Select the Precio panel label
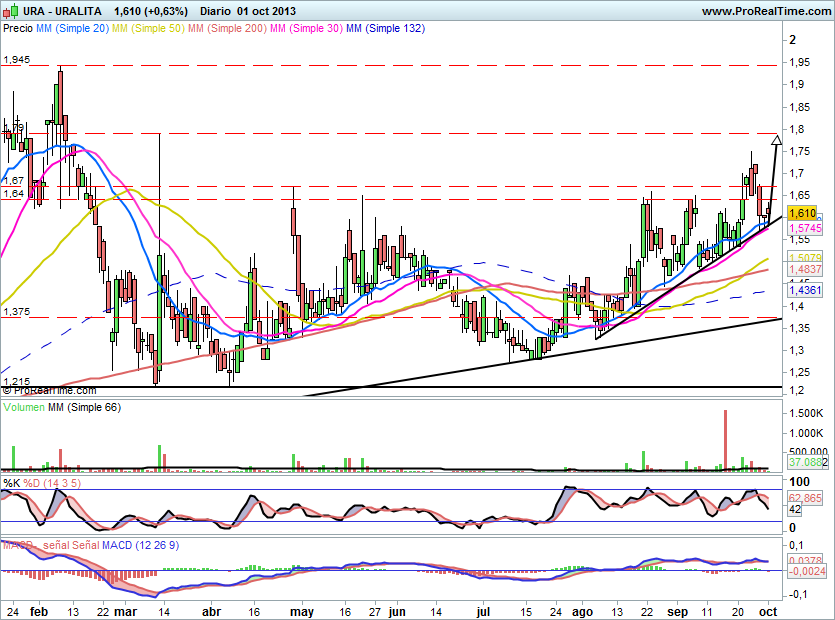This screenshot has height=620, width=835. coord(18,29)
